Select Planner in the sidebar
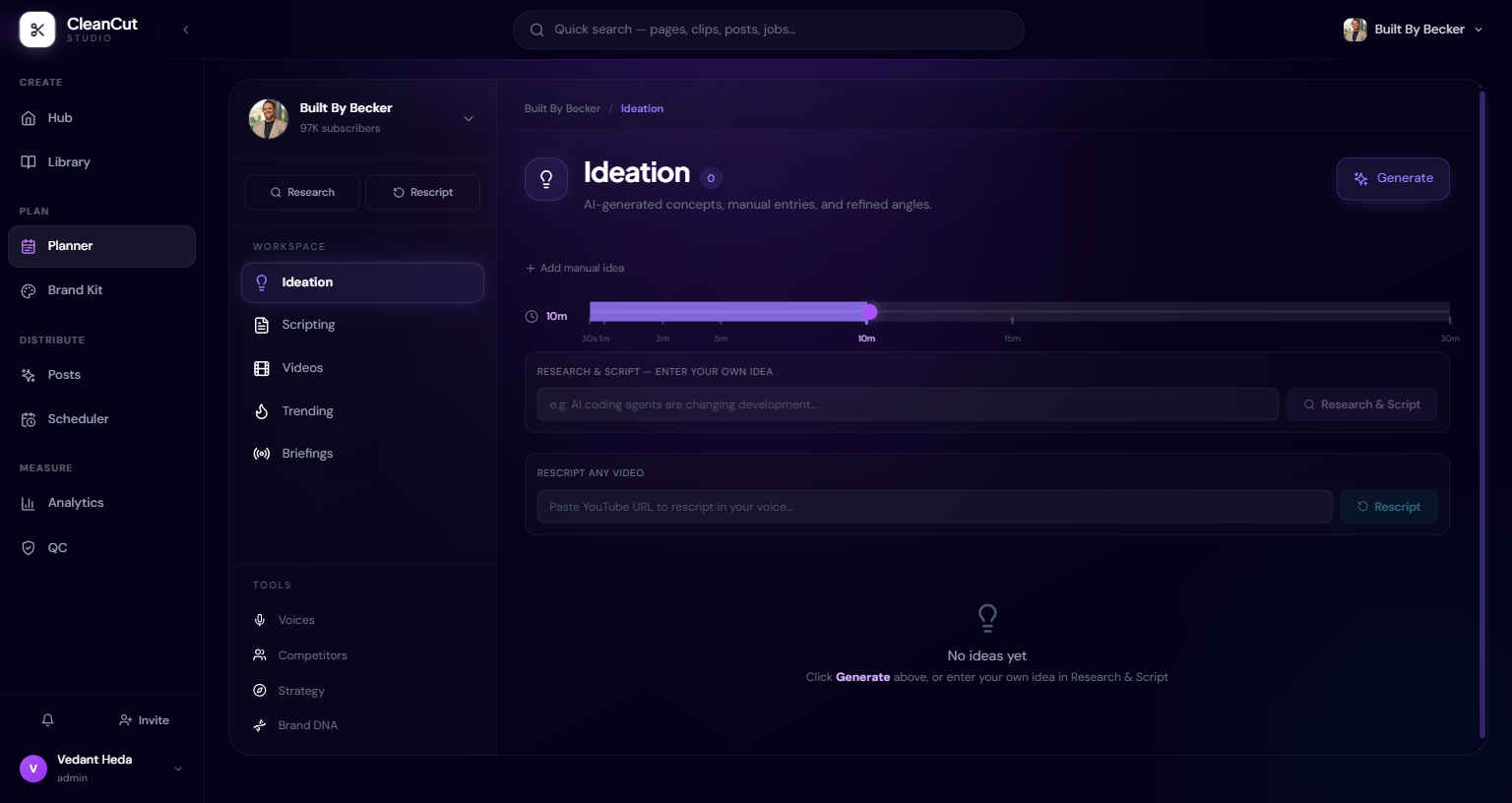 point(101,246)
